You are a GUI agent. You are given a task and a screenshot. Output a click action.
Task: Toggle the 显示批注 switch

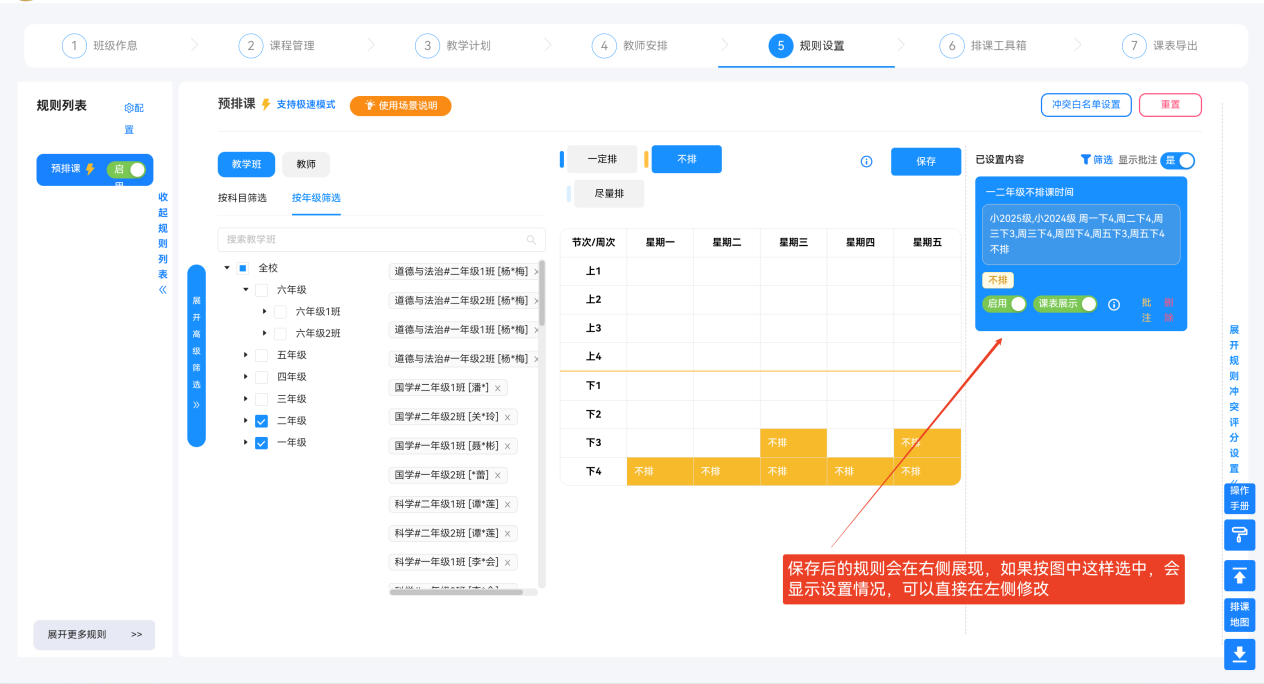coord(1177,160)
